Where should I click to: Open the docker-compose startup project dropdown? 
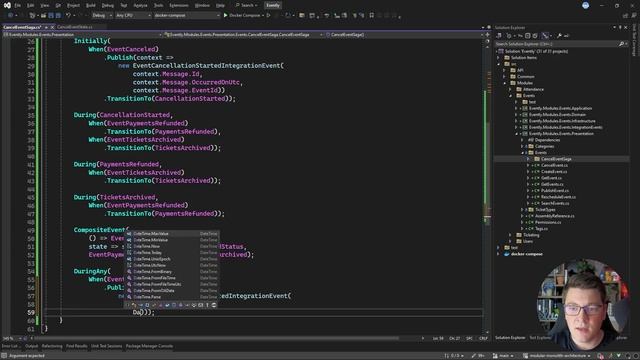(x=187, y=16)
